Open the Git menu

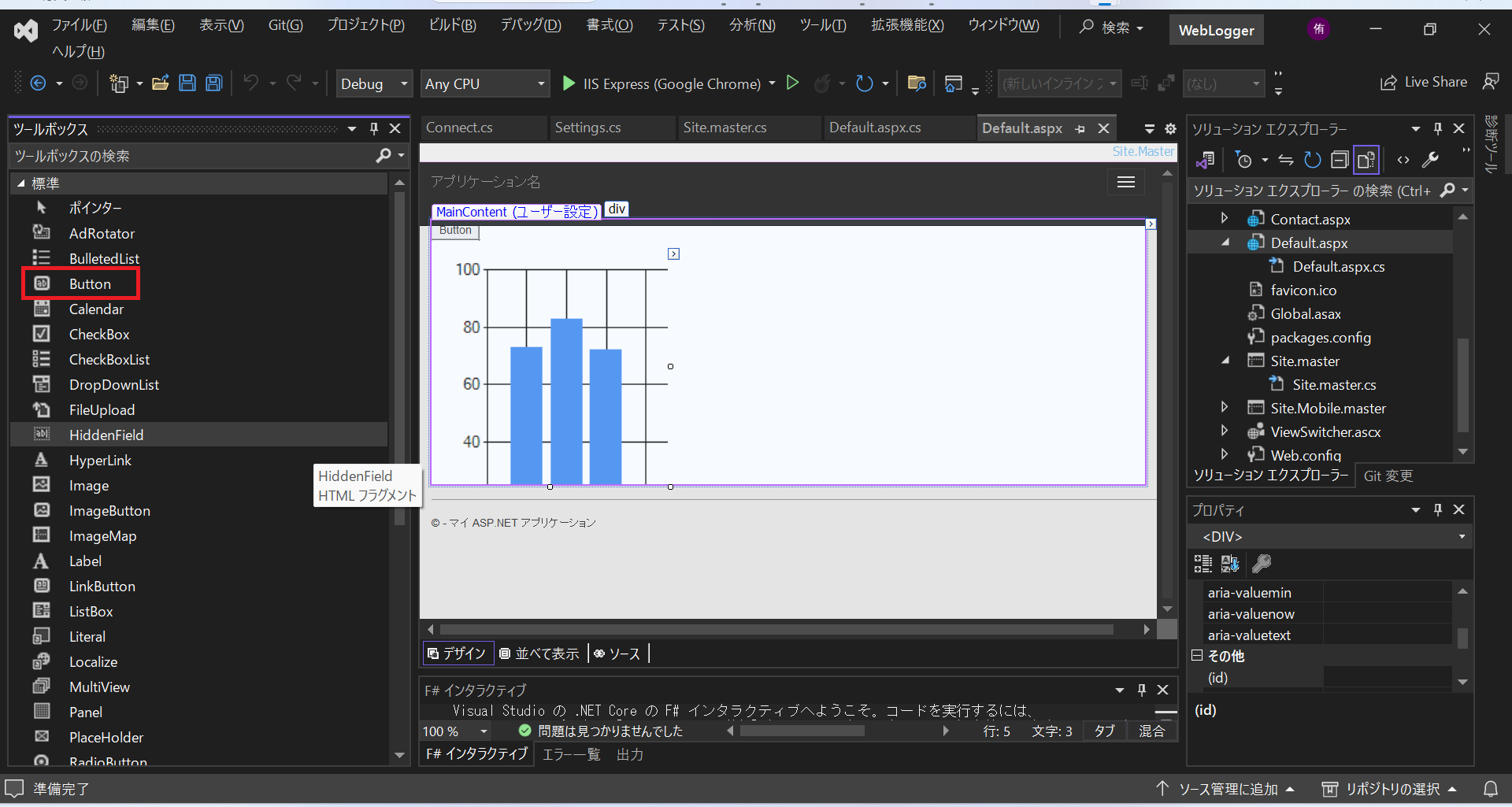point(285,24)
